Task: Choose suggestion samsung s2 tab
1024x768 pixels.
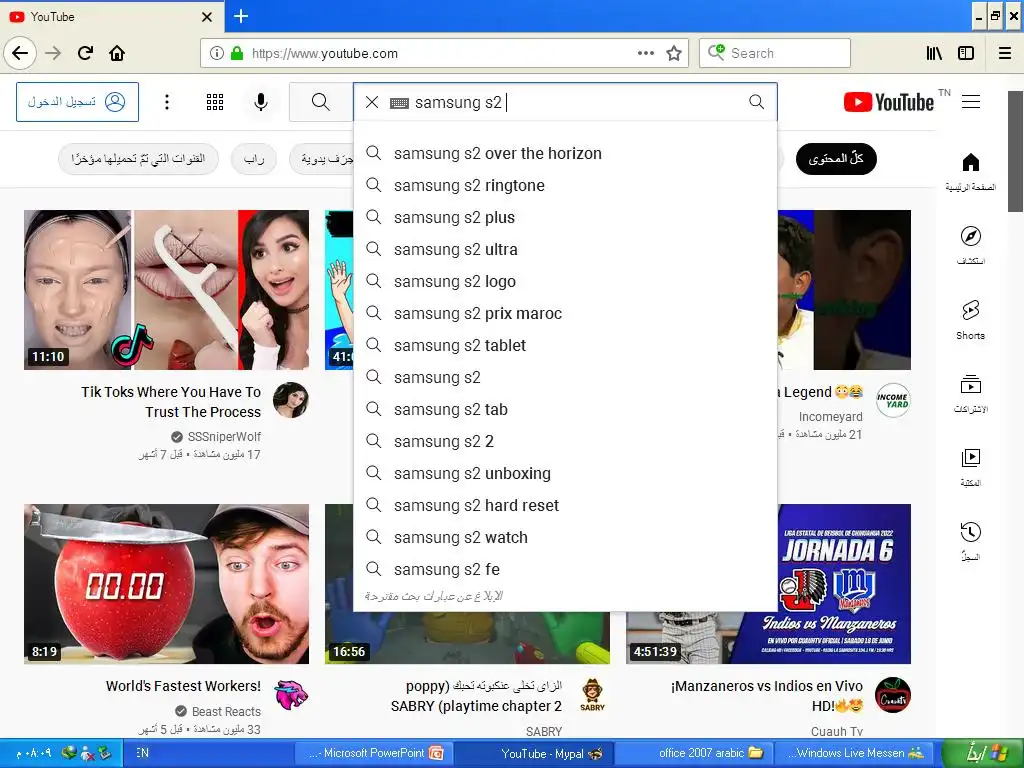Action: [566, 409]
